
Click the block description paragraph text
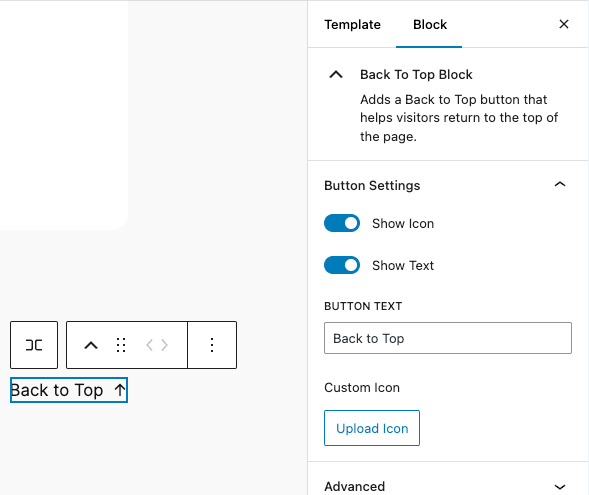click(x=459, y=118)
